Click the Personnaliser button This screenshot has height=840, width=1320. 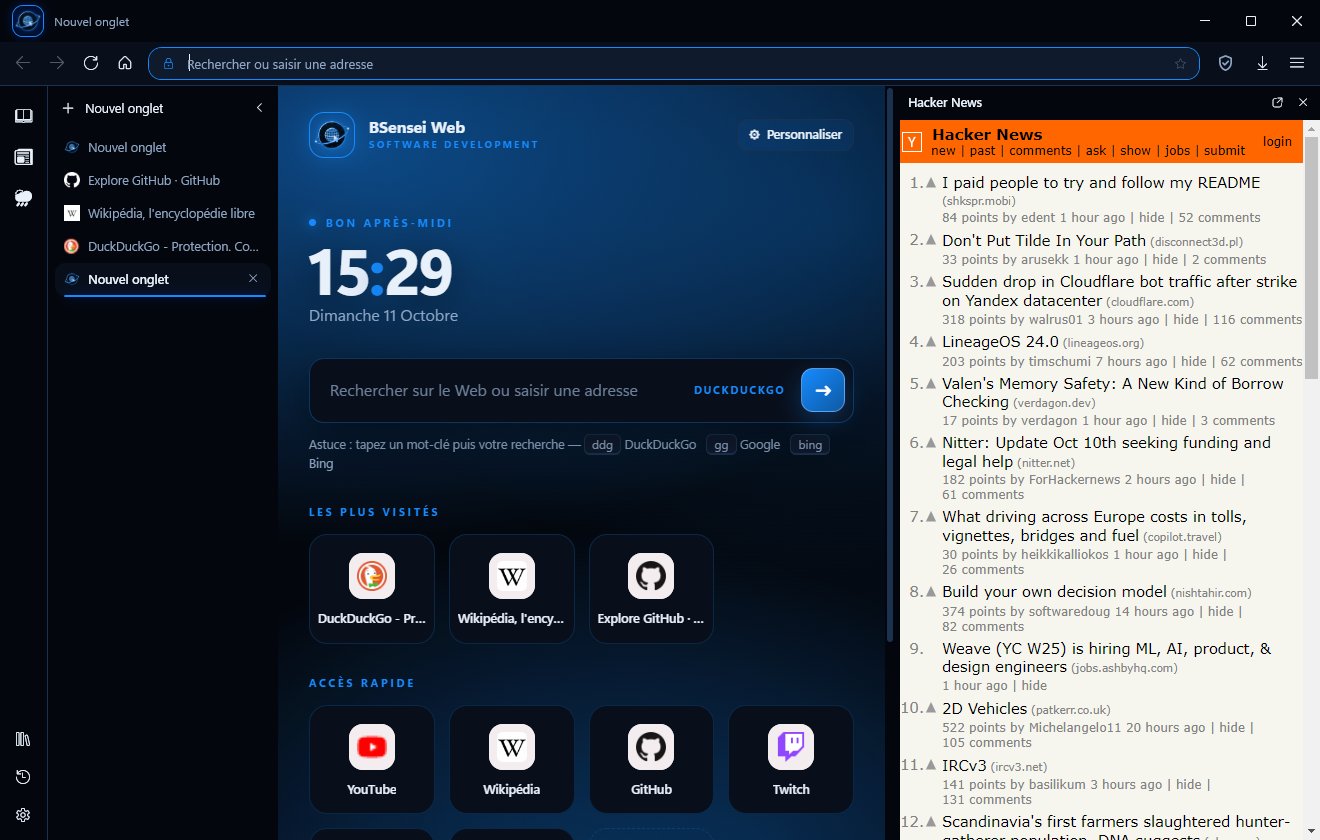click(x=796, y=134)
